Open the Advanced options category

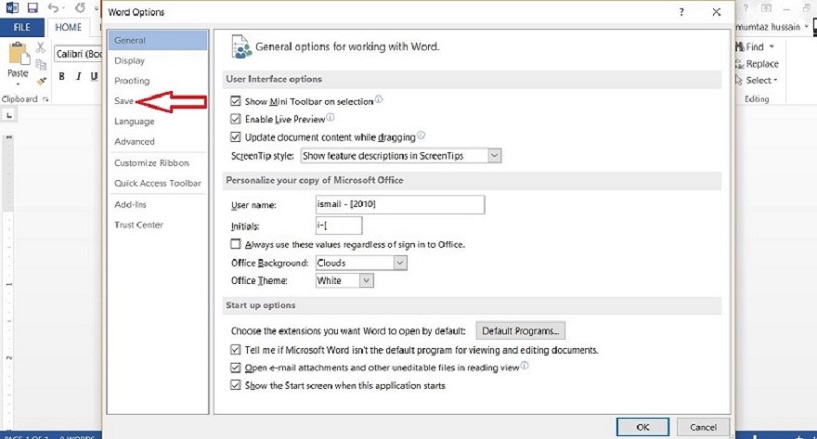coord(134,142)
